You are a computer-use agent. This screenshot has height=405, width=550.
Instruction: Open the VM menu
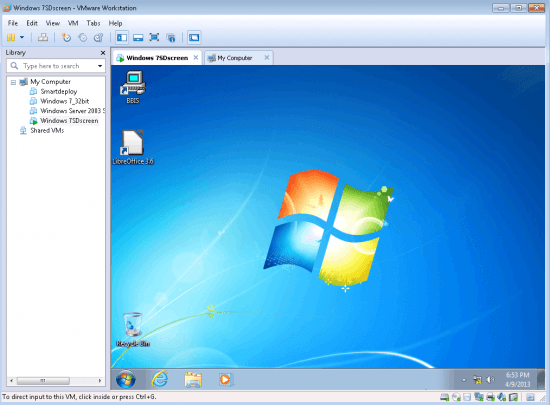(73, 23)
